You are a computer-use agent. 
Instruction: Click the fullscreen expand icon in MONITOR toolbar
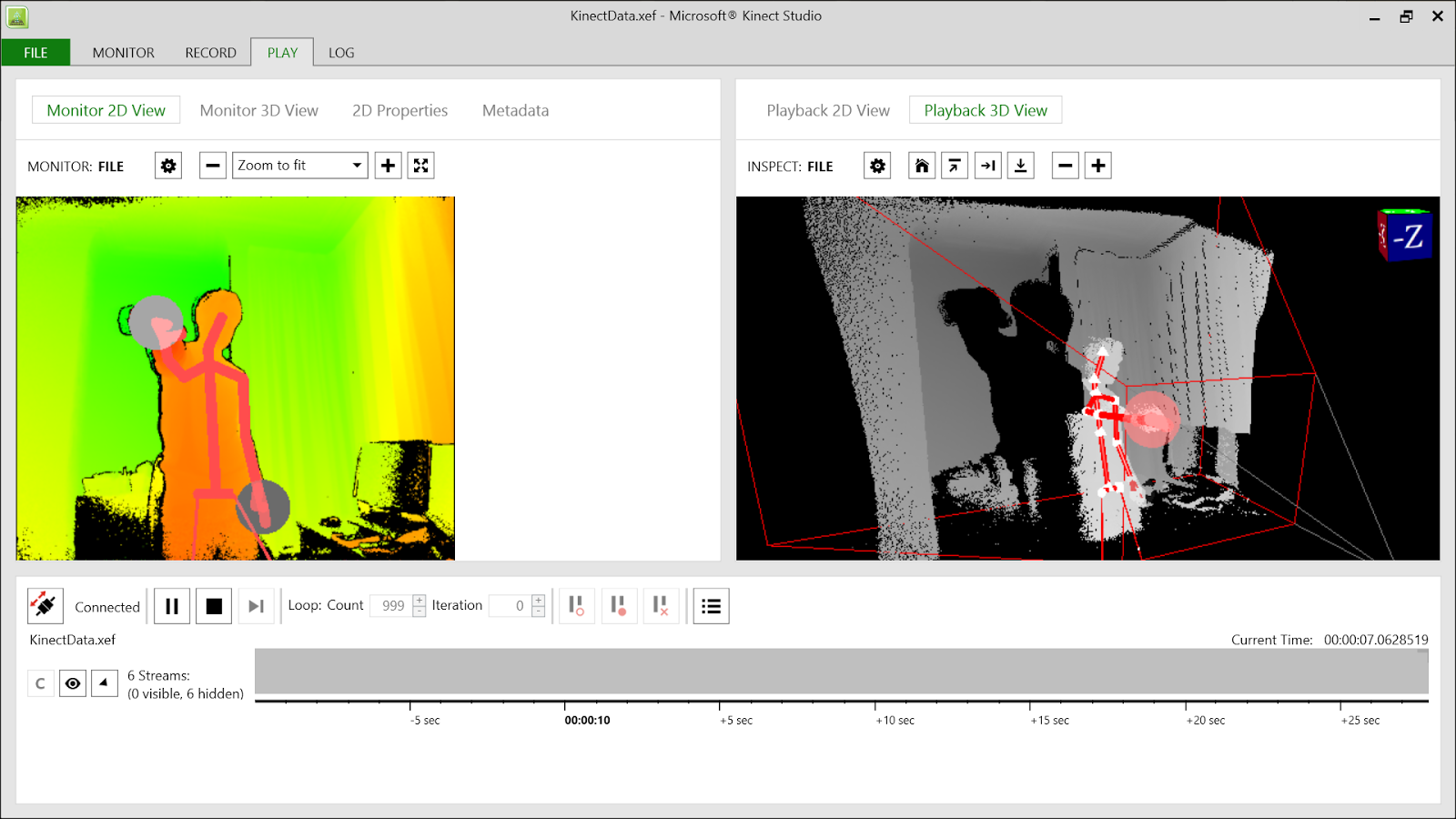tap(420, 165)
